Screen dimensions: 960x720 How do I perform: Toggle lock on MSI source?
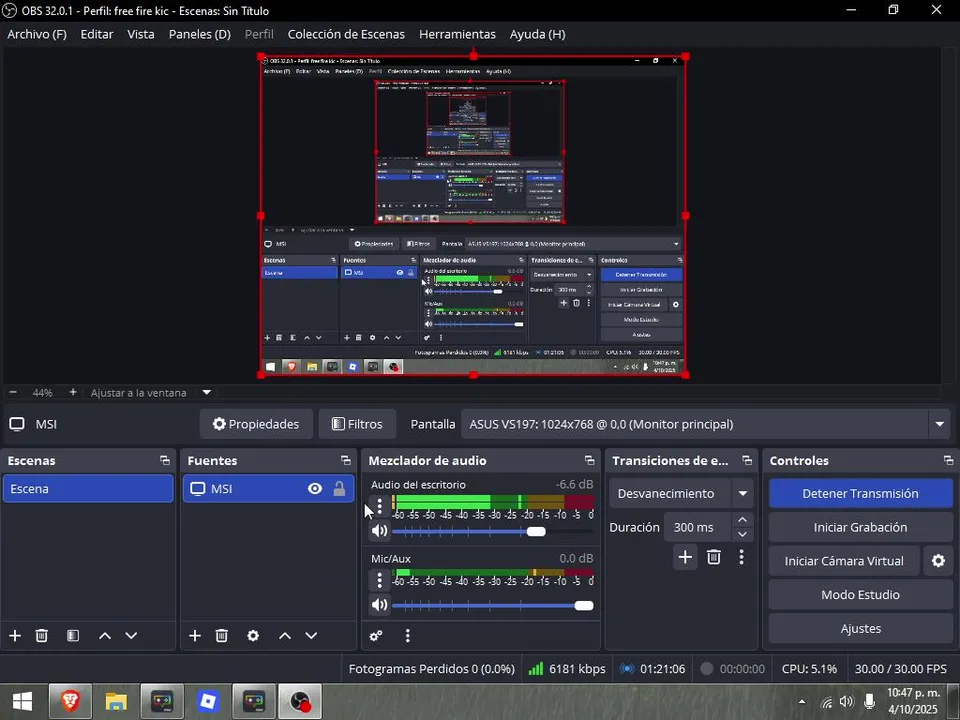click(x=339, y=489)
